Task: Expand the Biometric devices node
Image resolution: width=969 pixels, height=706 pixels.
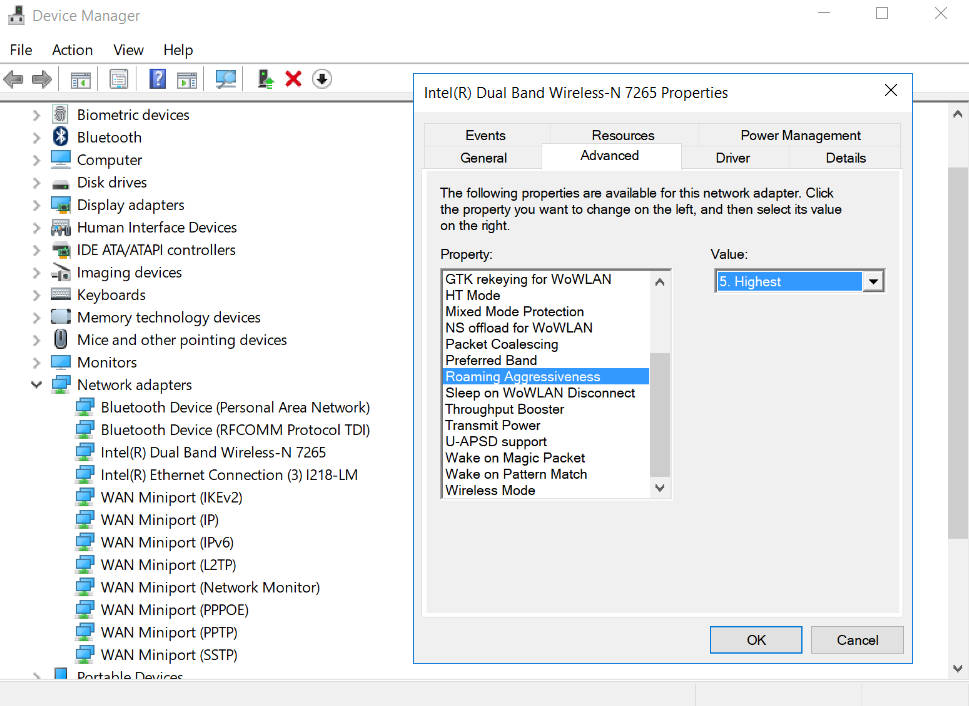Action: coord(36,115)
